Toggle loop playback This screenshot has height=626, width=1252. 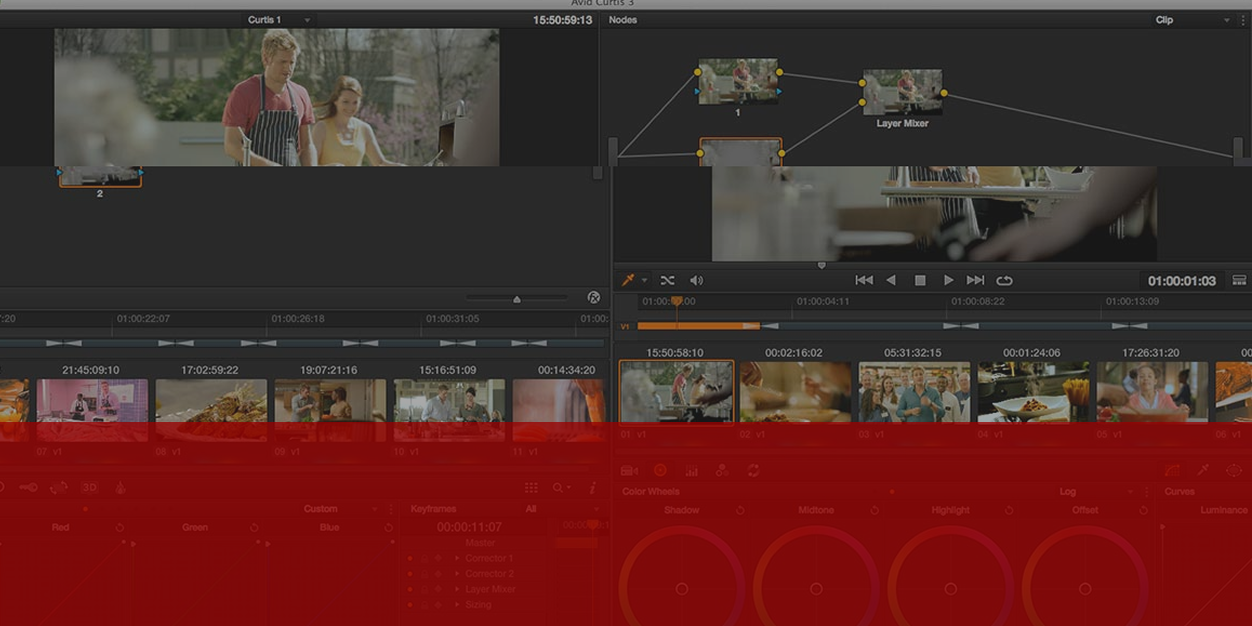[1004, 280]
